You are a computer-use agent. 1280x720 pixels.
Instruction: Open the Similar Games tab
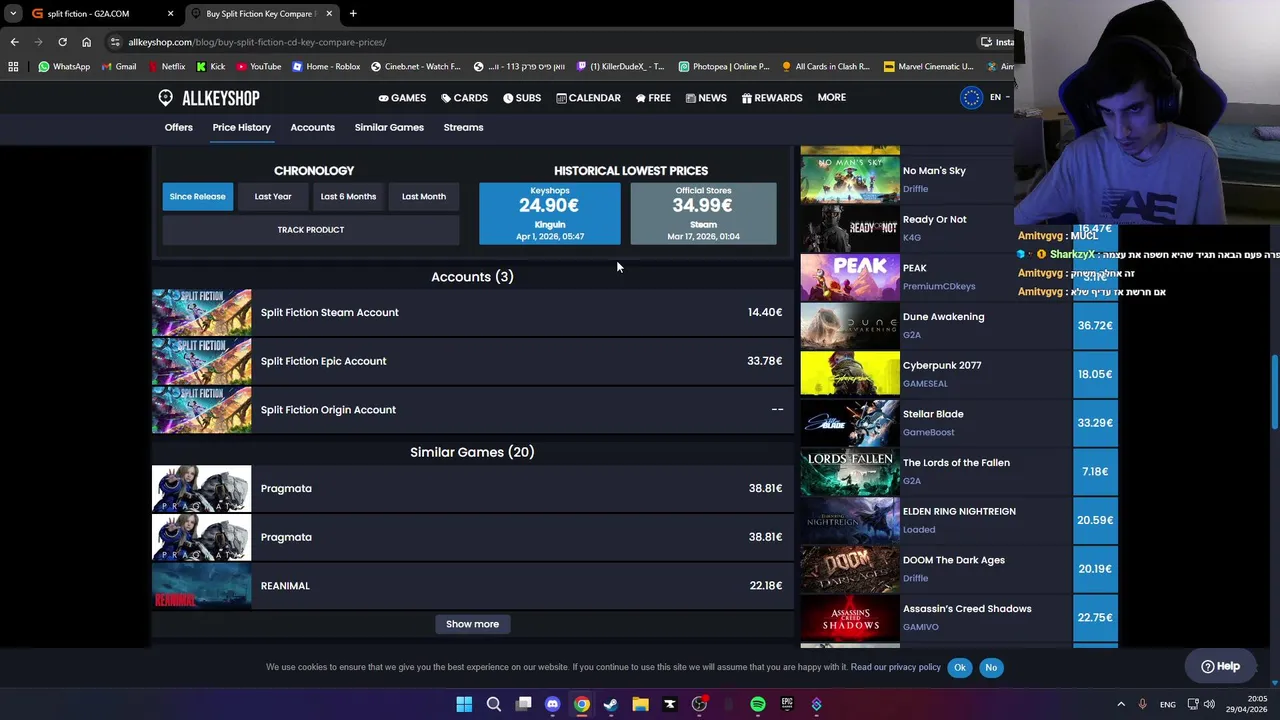(389, 127)
